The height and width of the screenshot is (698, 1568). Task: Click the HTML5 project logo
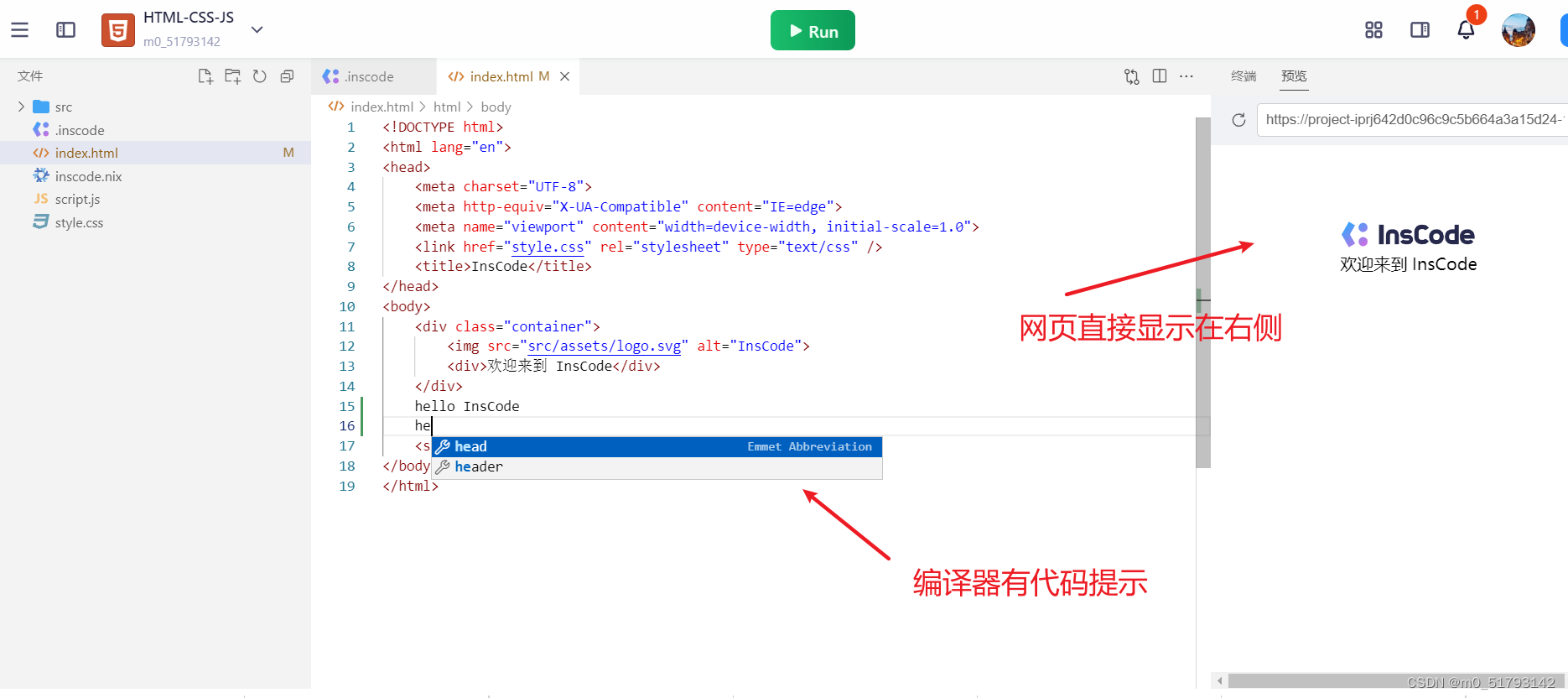point(118,30)
